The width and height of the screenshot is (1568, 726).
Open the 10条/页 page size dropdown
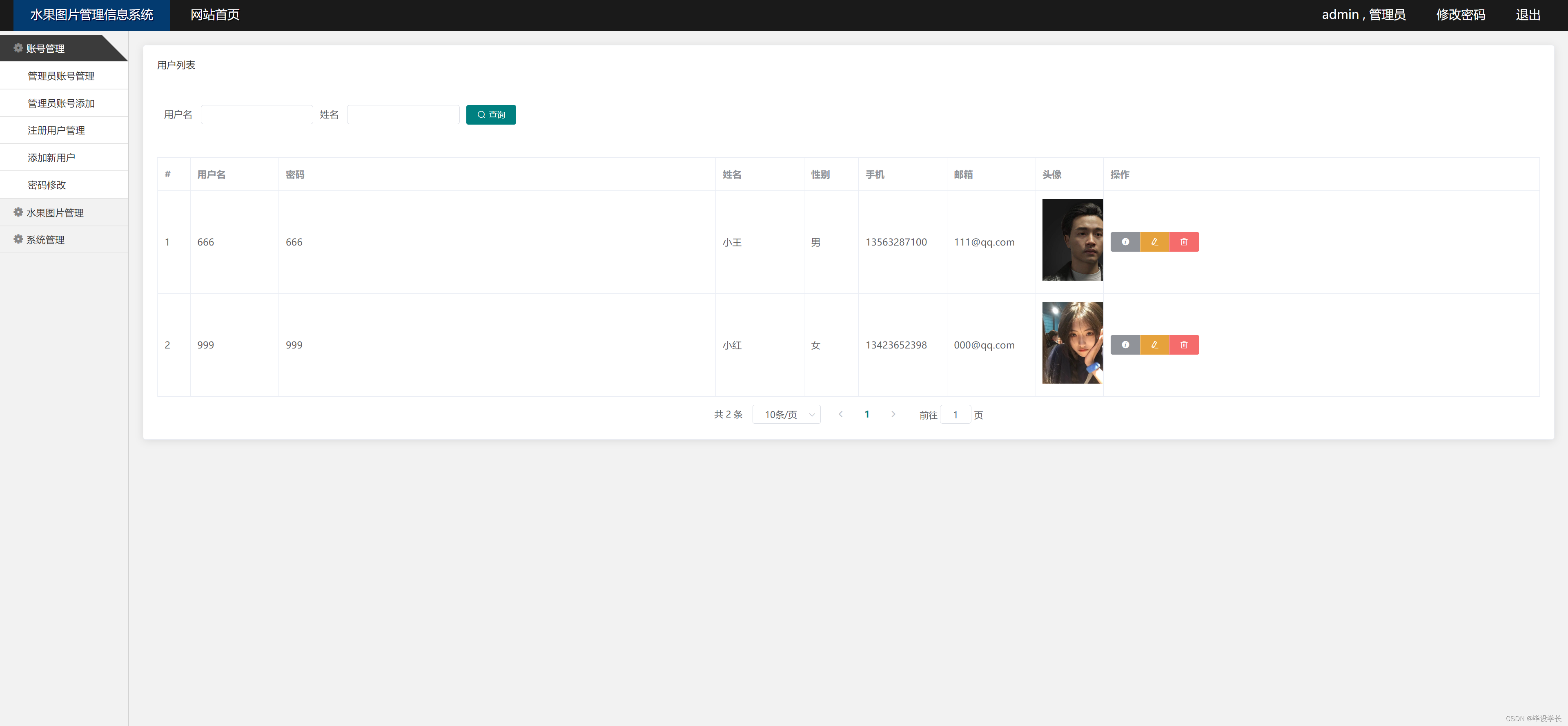point(786,415)
